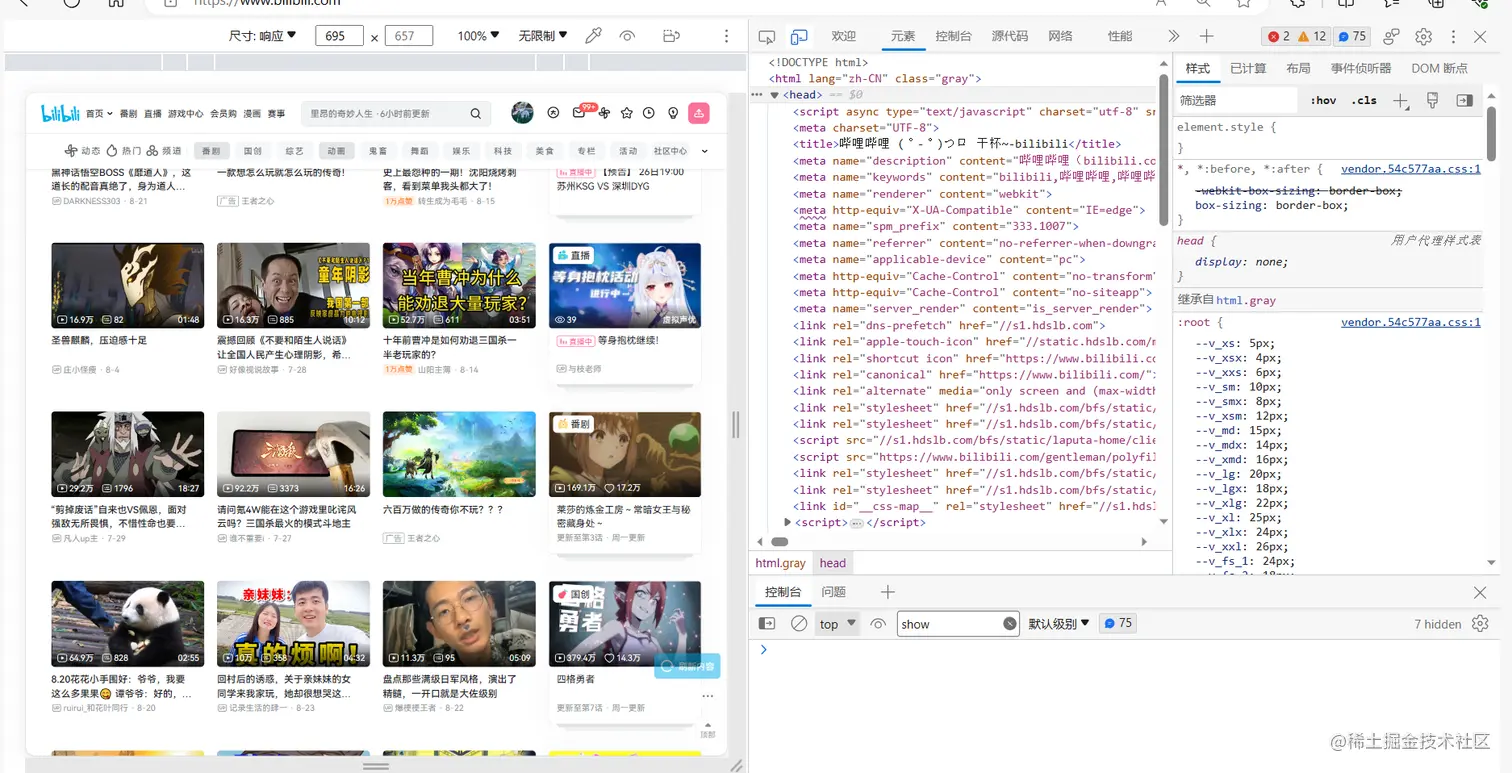Click the device posture icon in device toolbar
This screenshot has height=773, width=1512.
coord(671,36)
